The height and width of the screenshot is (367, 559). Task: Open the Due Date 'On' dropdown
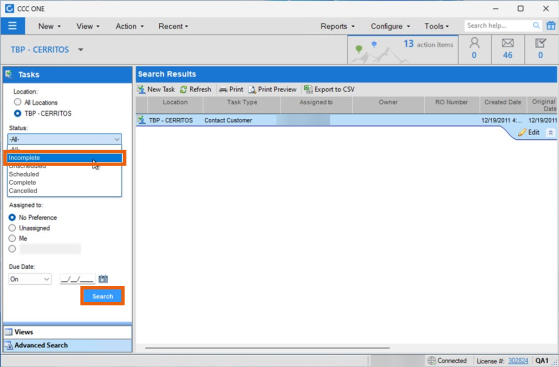[30, 279]
